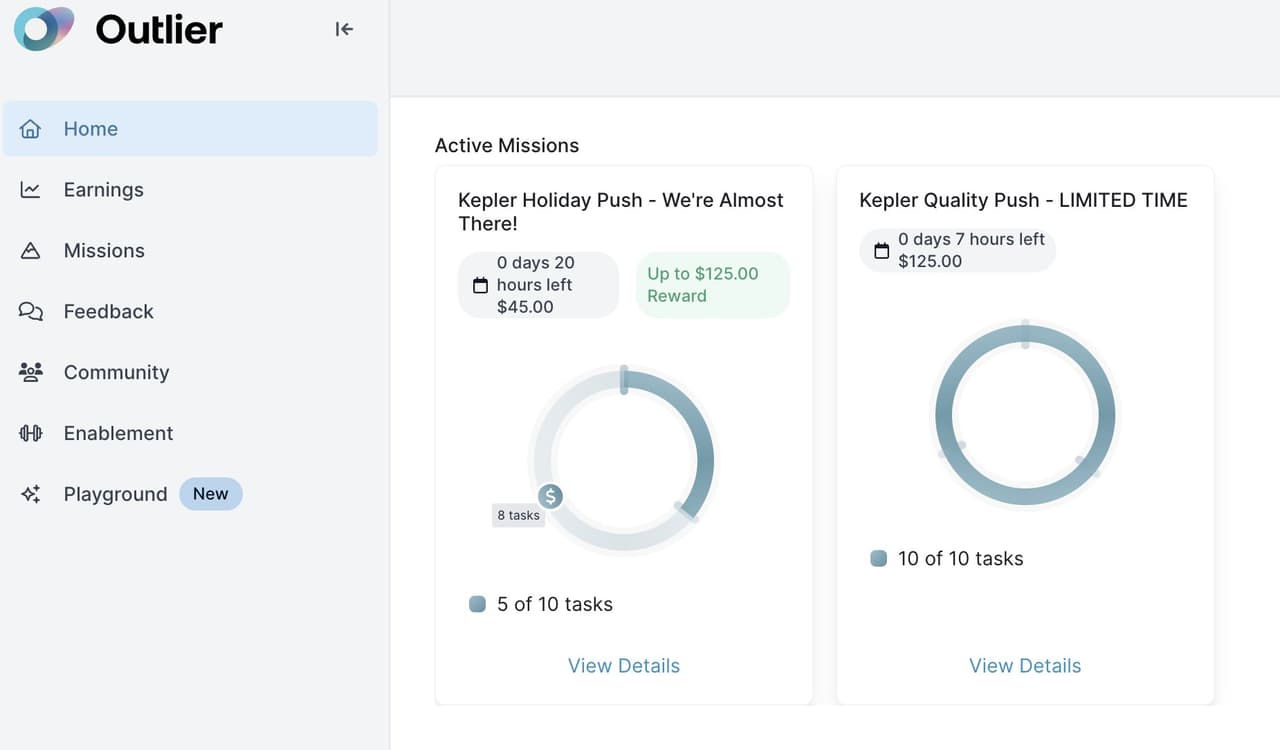View Details for Kepler Holiday Push
The width and height of the screenshot is (1280, 750).
[x=624, y=666]
